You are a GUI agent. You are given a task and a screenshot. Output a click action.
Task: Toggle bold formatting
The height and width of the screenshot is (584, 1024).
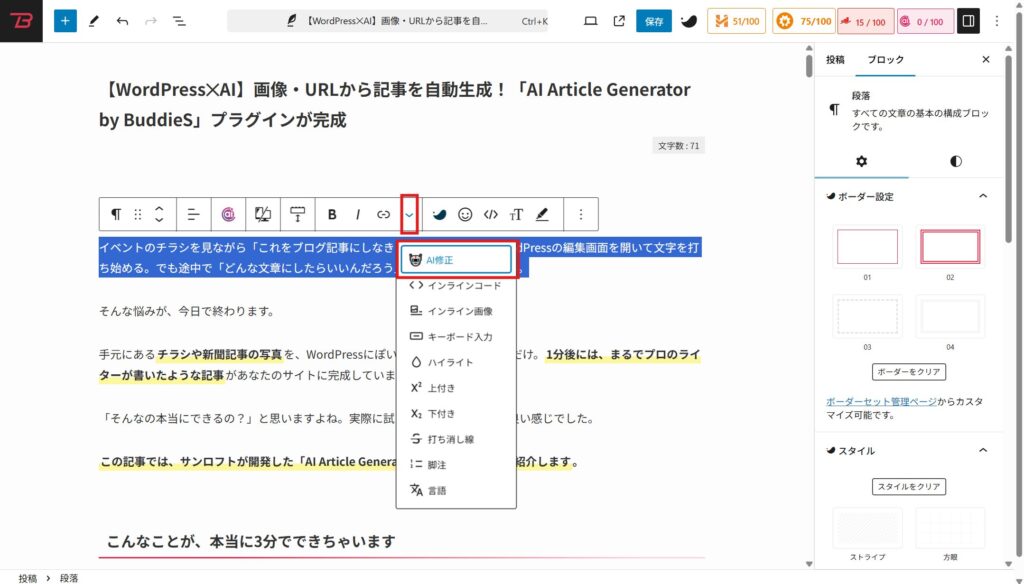(332, 214)
